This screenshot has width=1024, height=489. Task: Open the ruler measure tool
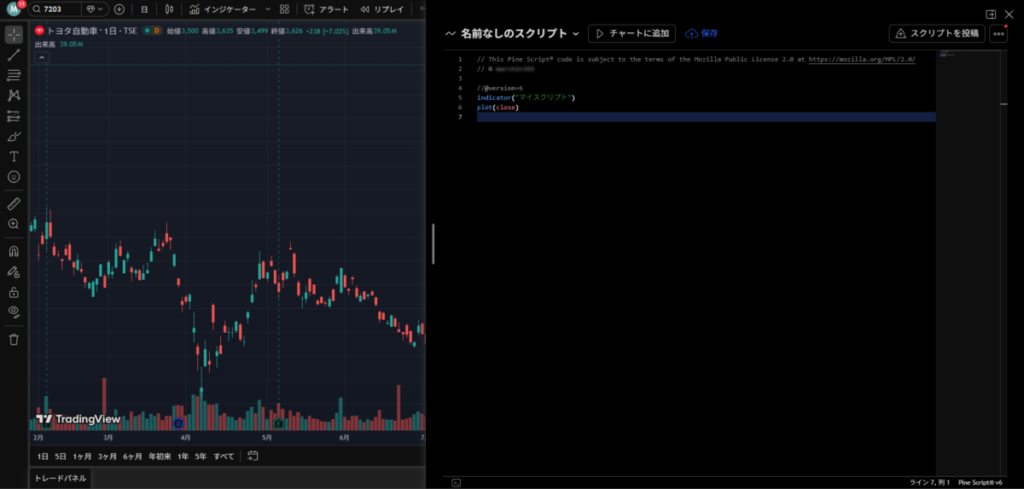tap(14, 204)
